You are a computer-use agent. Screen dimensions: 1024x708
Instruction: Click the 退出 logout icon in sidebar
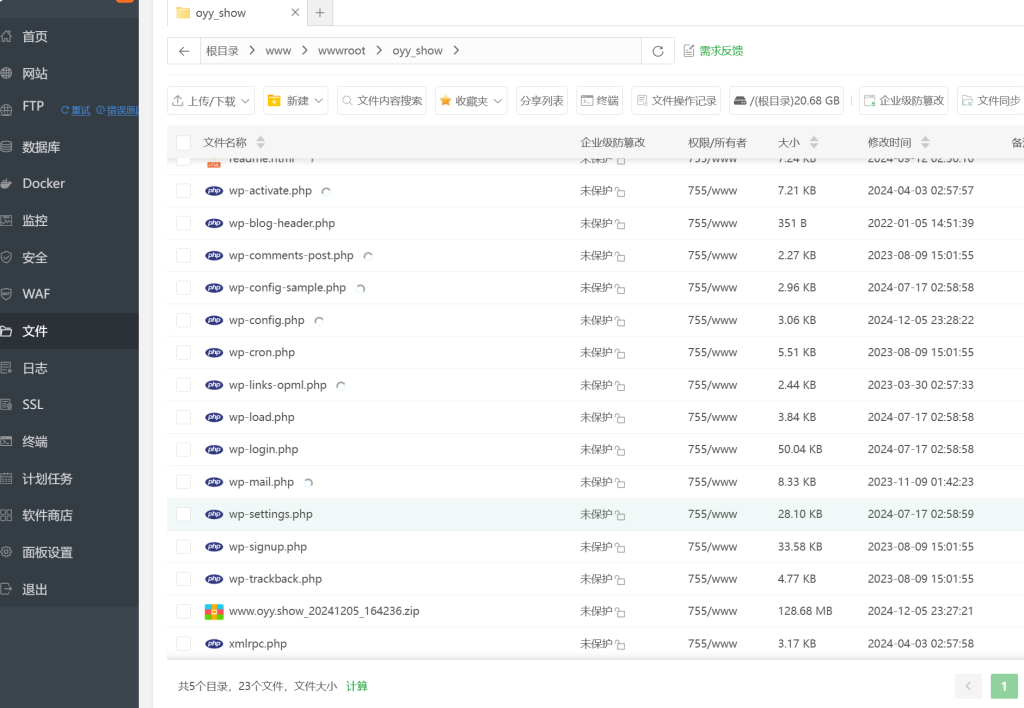(x=7, y=589)
